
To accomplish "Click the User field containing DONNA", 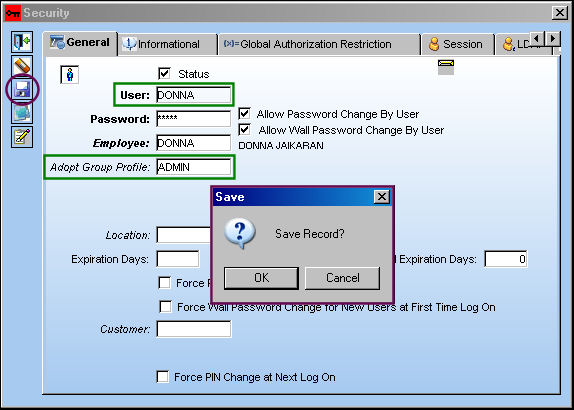I will coord(194,95).
